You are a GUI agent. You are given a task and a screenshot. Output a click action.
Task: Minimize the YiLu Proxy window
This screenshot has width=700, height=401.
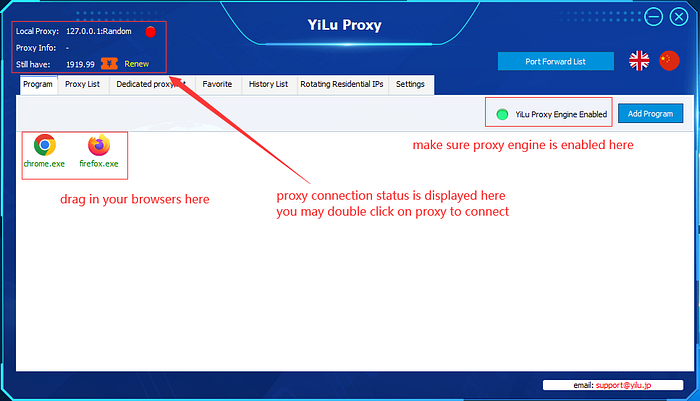[653, 17]
